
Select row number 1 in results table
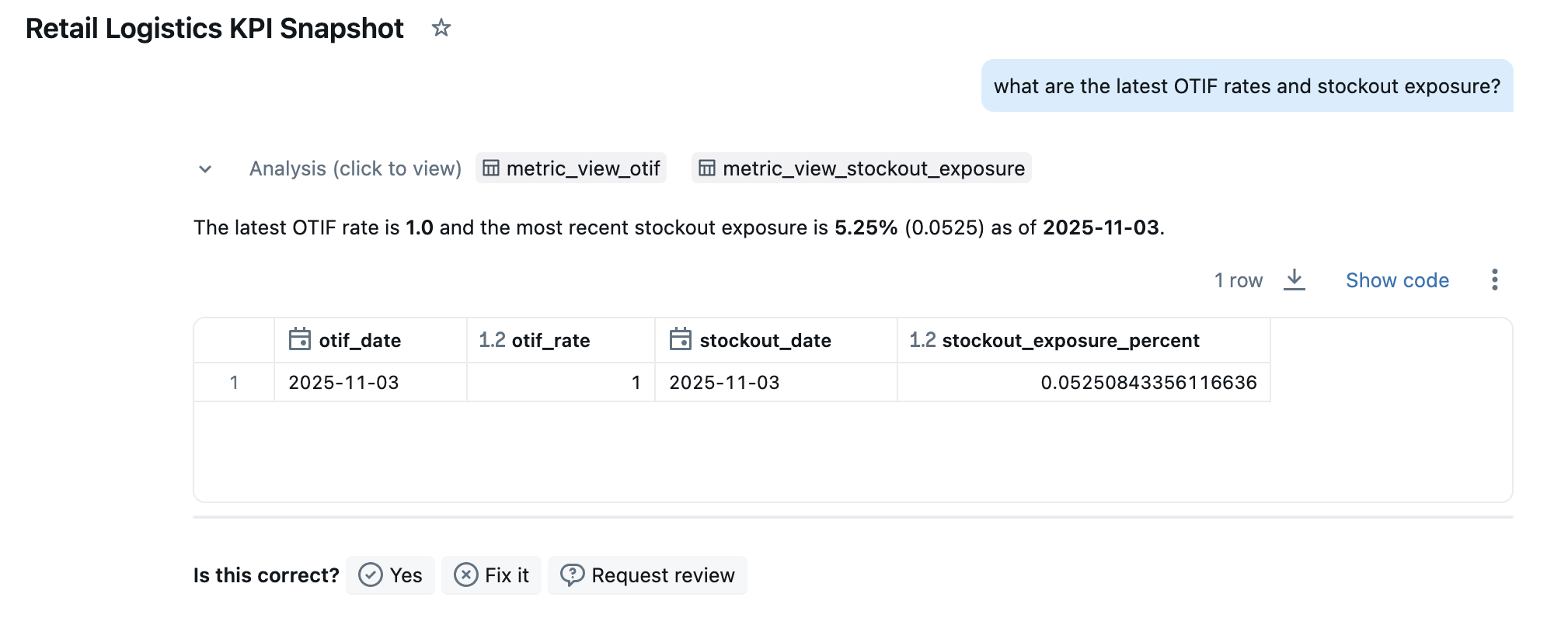pyautogui.click(x=234, y=383)
